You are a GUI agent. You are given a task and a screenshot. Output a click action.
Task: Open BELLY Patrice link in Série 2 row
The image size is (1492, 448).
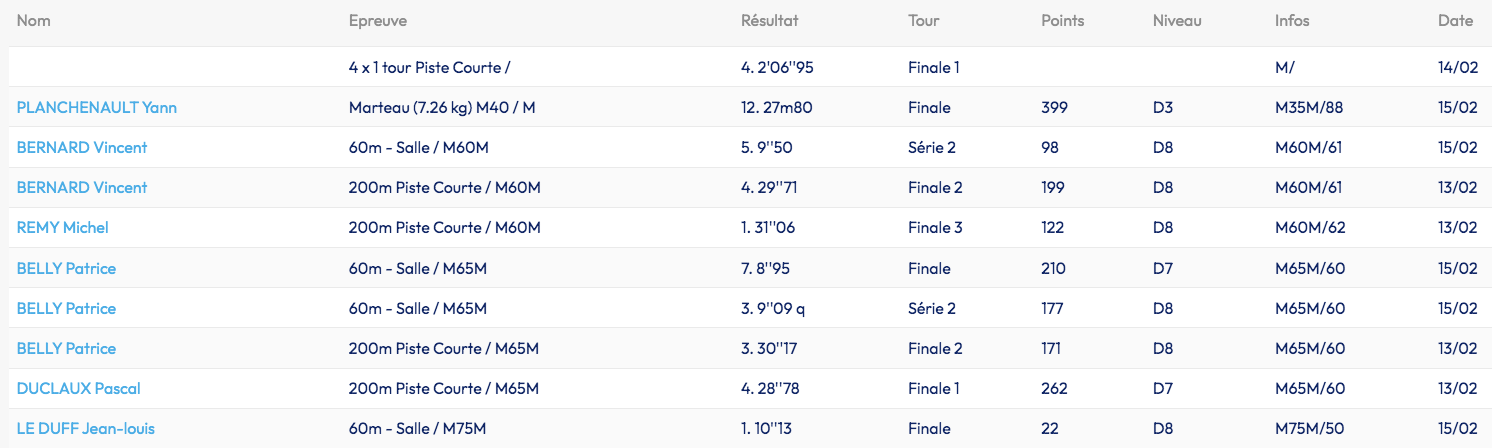[66, 309]
